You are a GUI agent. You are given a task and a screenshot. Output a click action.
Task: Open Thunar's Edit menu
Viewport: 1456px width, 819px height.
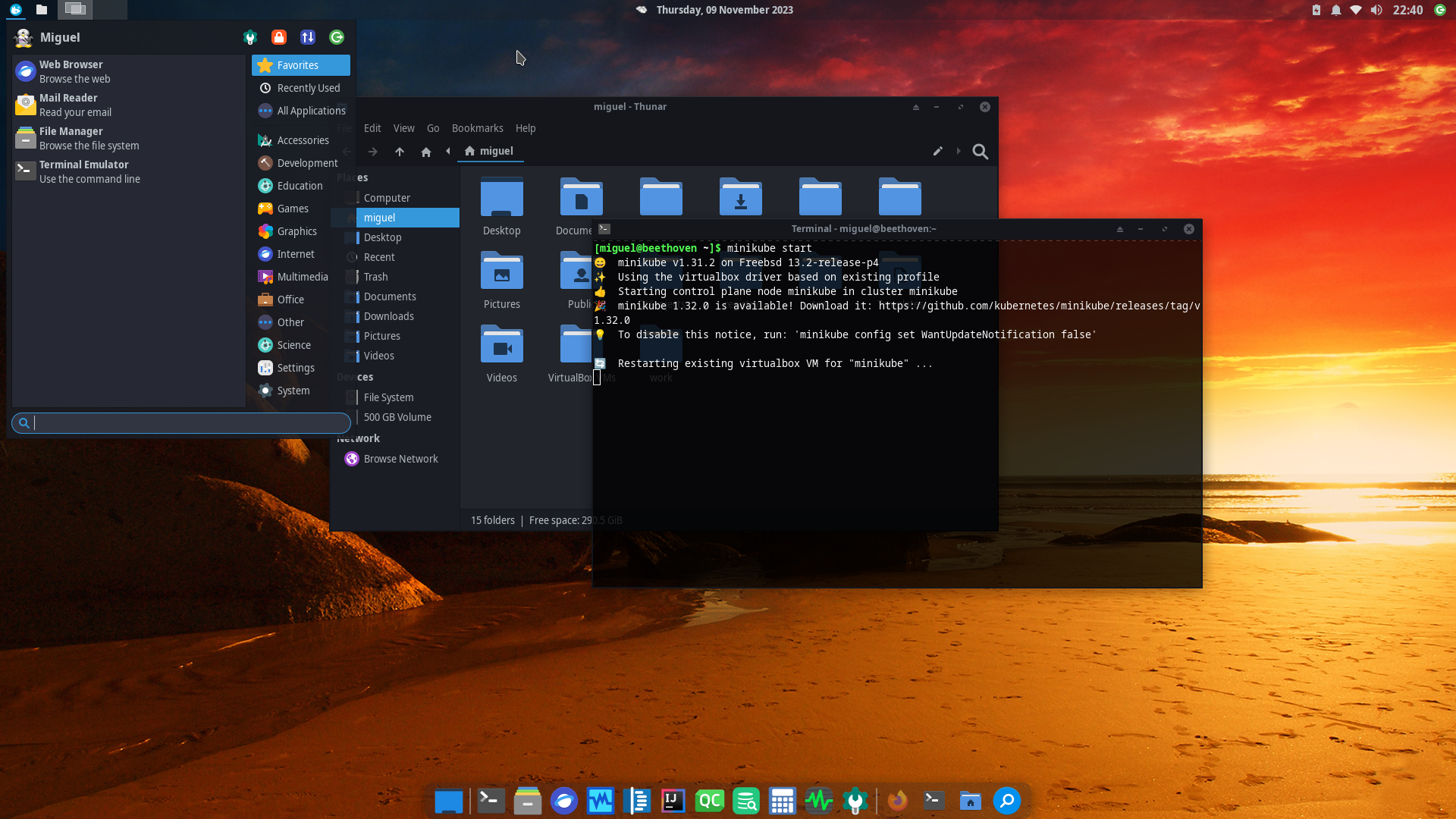pyautogui.click(x=372, y=128)
